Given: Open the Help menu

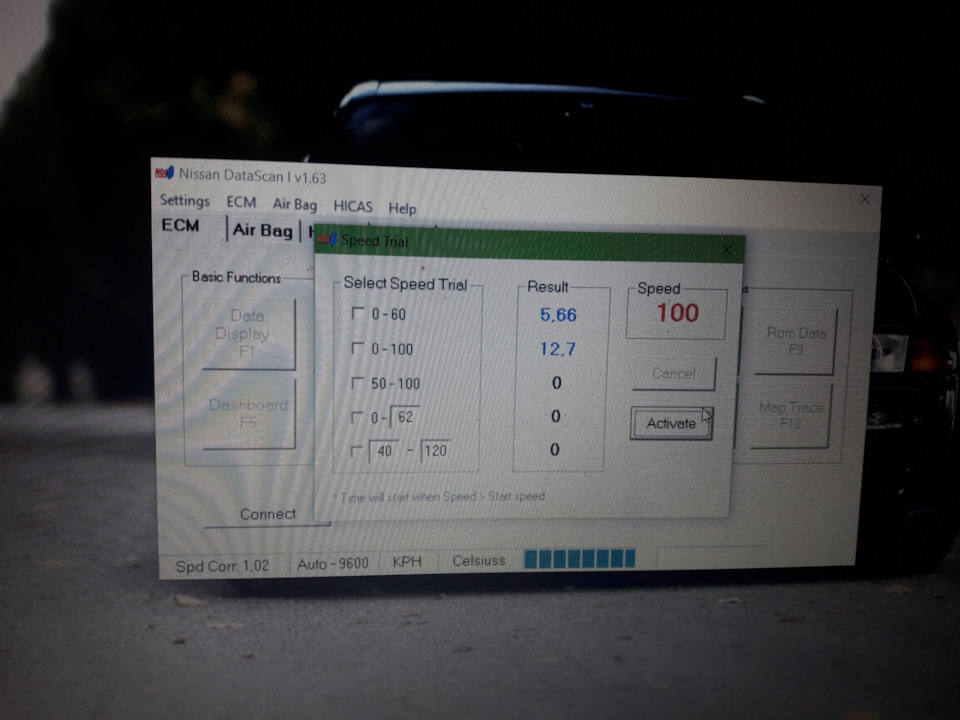Looking at the screenshot, I should coord(402,208).
